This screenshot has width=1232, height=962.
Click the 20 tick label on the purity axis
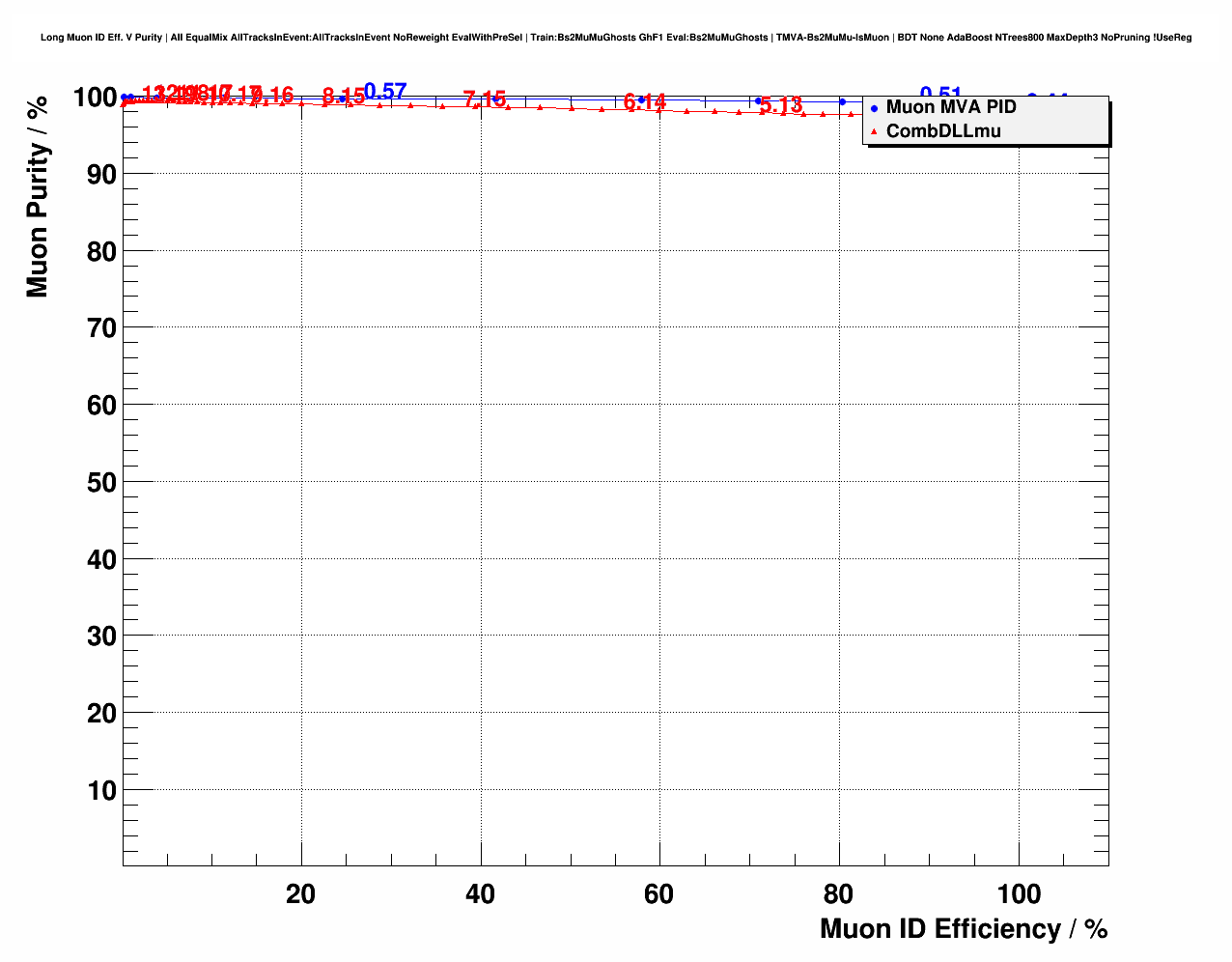tap(101, 714)
